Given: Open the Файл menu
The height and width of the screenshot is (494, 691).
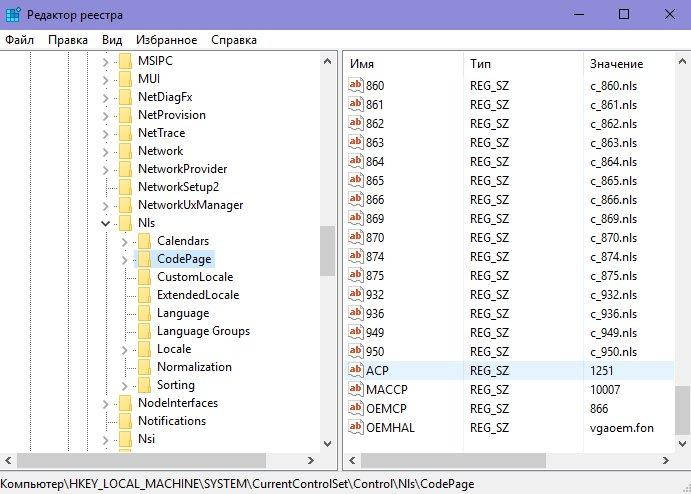Looking at the screenshot, I should point(20,40).
